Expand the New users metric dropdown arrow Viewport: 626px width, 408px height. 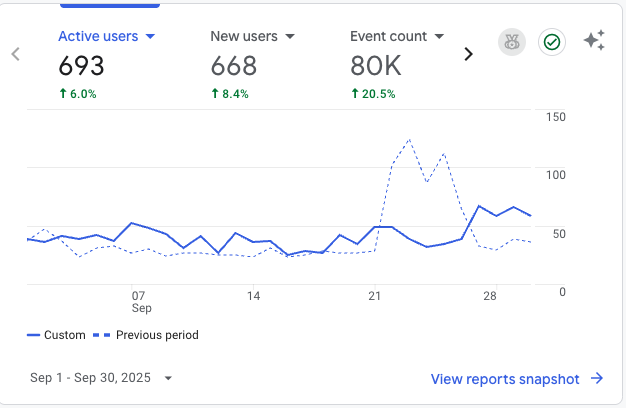coord(290,36)
